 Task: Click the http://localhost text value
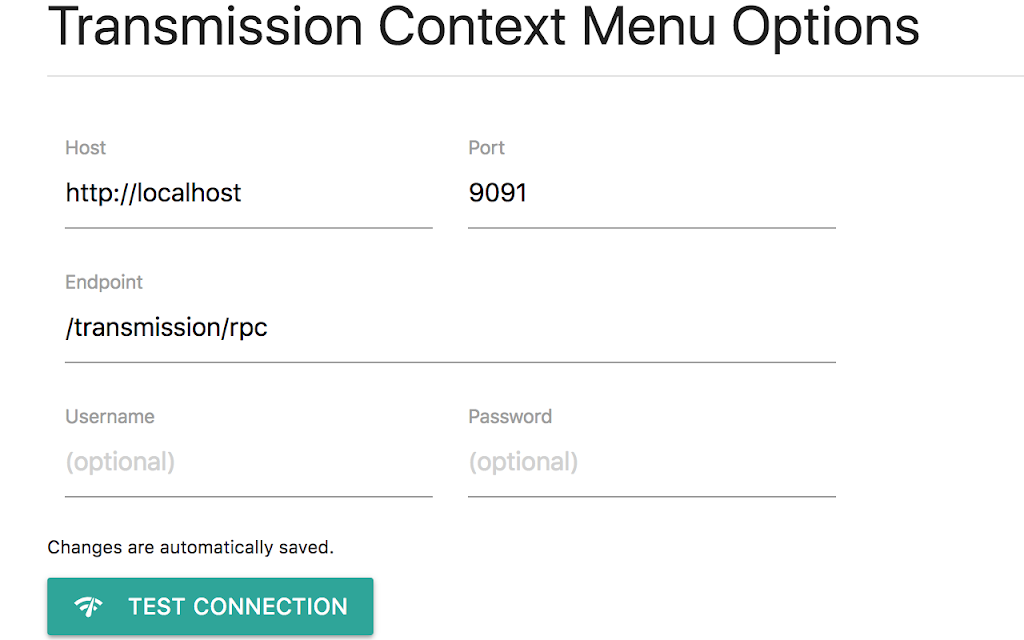point(153,193)
